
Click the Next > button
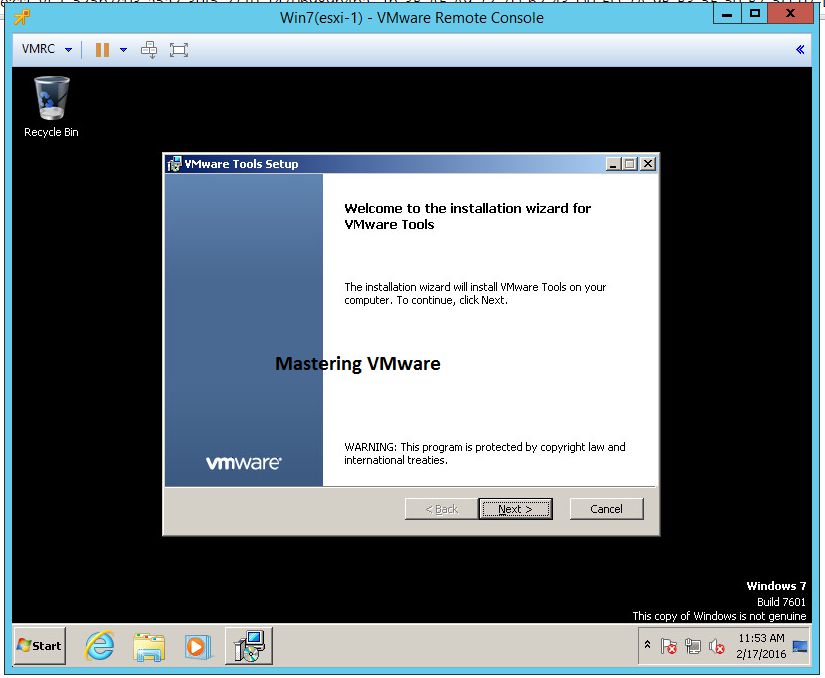coord(516,509)
